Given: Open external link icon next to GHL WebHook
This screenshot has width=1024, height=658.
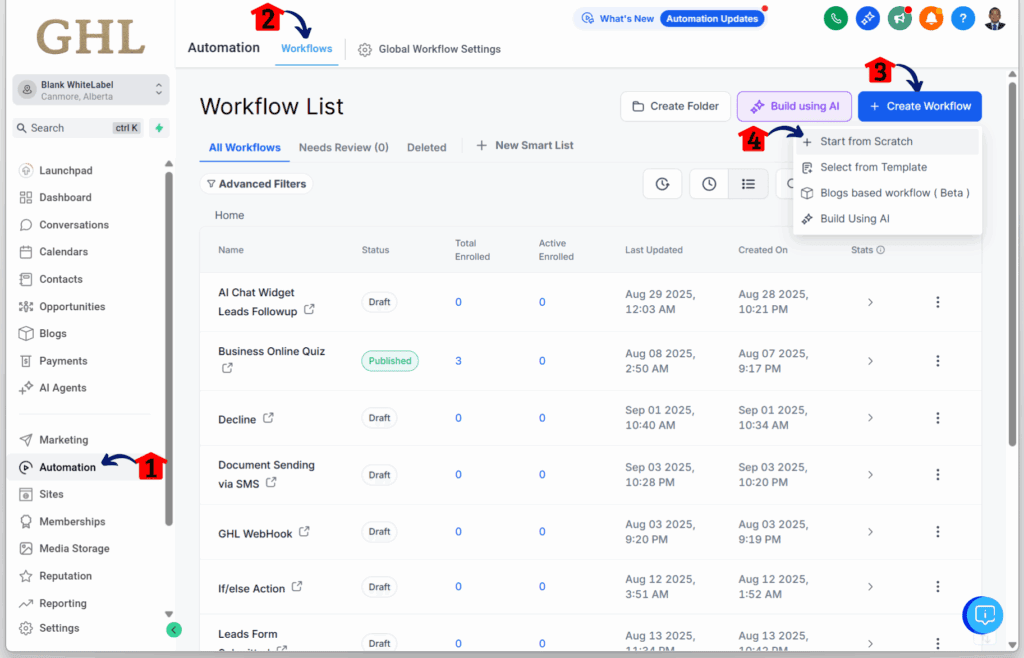Looking at the screenshot, I should tap(304, 532).
